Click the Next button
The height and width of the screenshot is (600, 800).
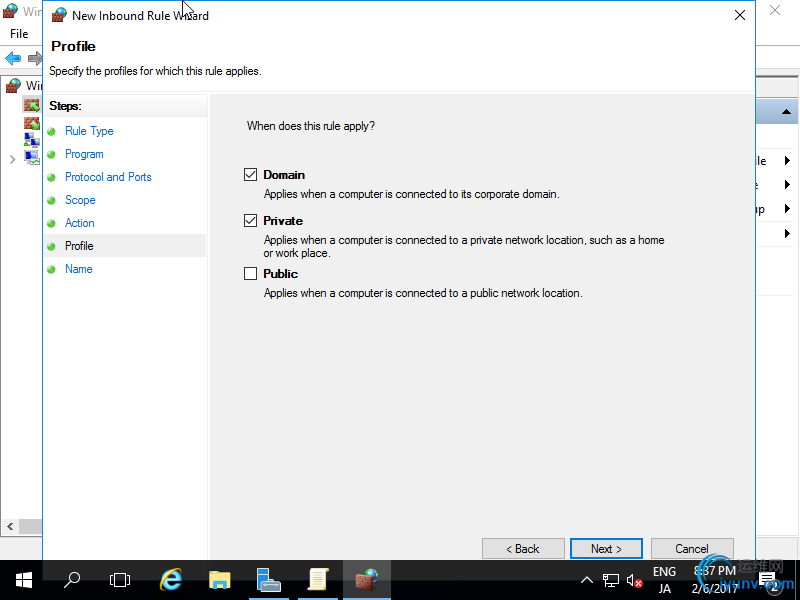pos(606,548)
